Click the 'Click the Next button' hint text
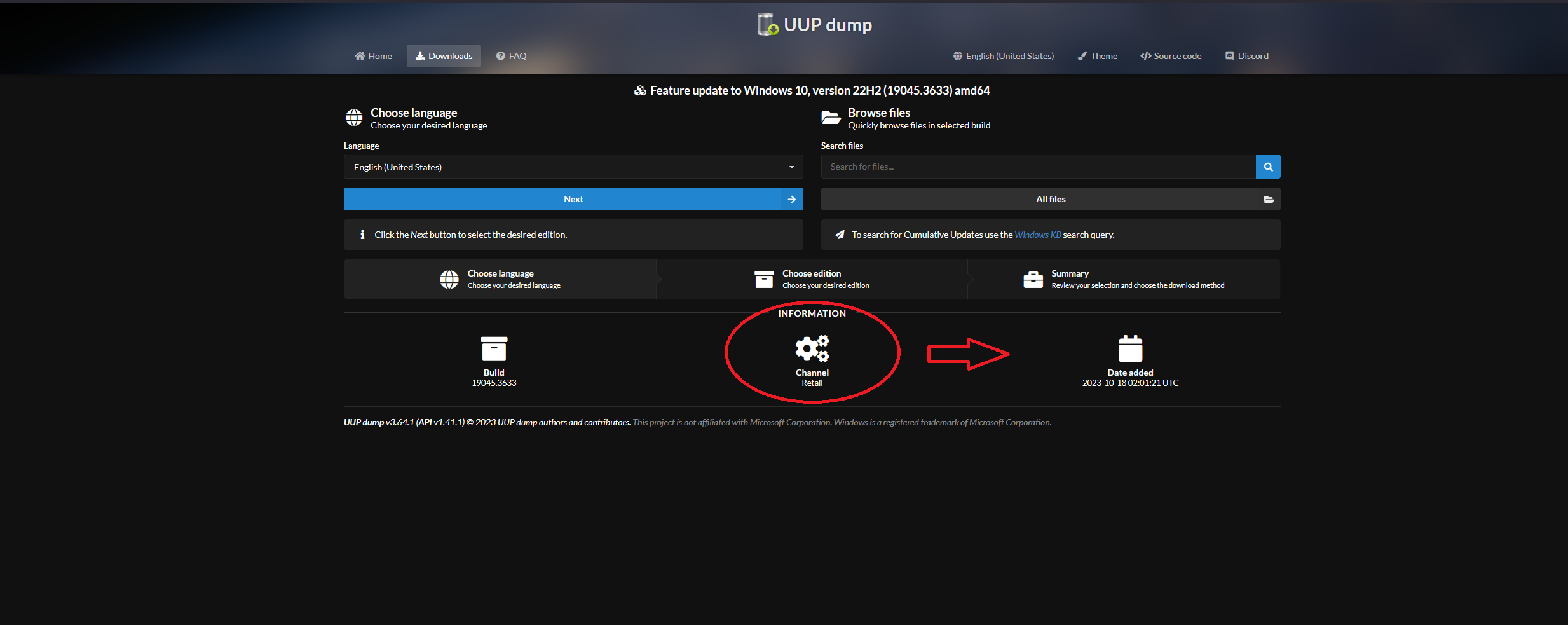Viewport: 1568px width, 625px height. 470,235
